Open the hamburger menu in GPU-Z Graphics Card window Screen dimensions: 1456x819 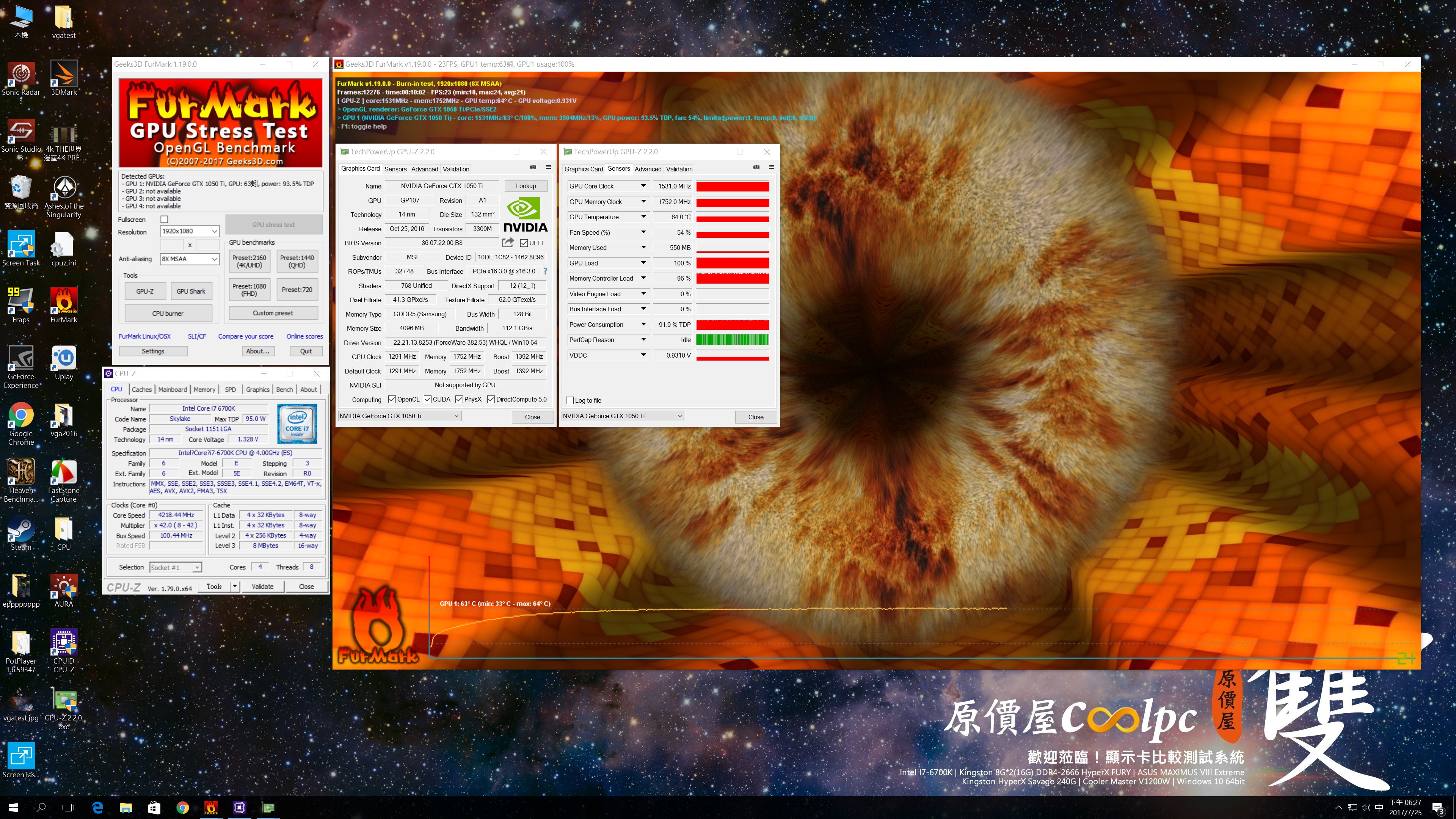click(548, 167)
